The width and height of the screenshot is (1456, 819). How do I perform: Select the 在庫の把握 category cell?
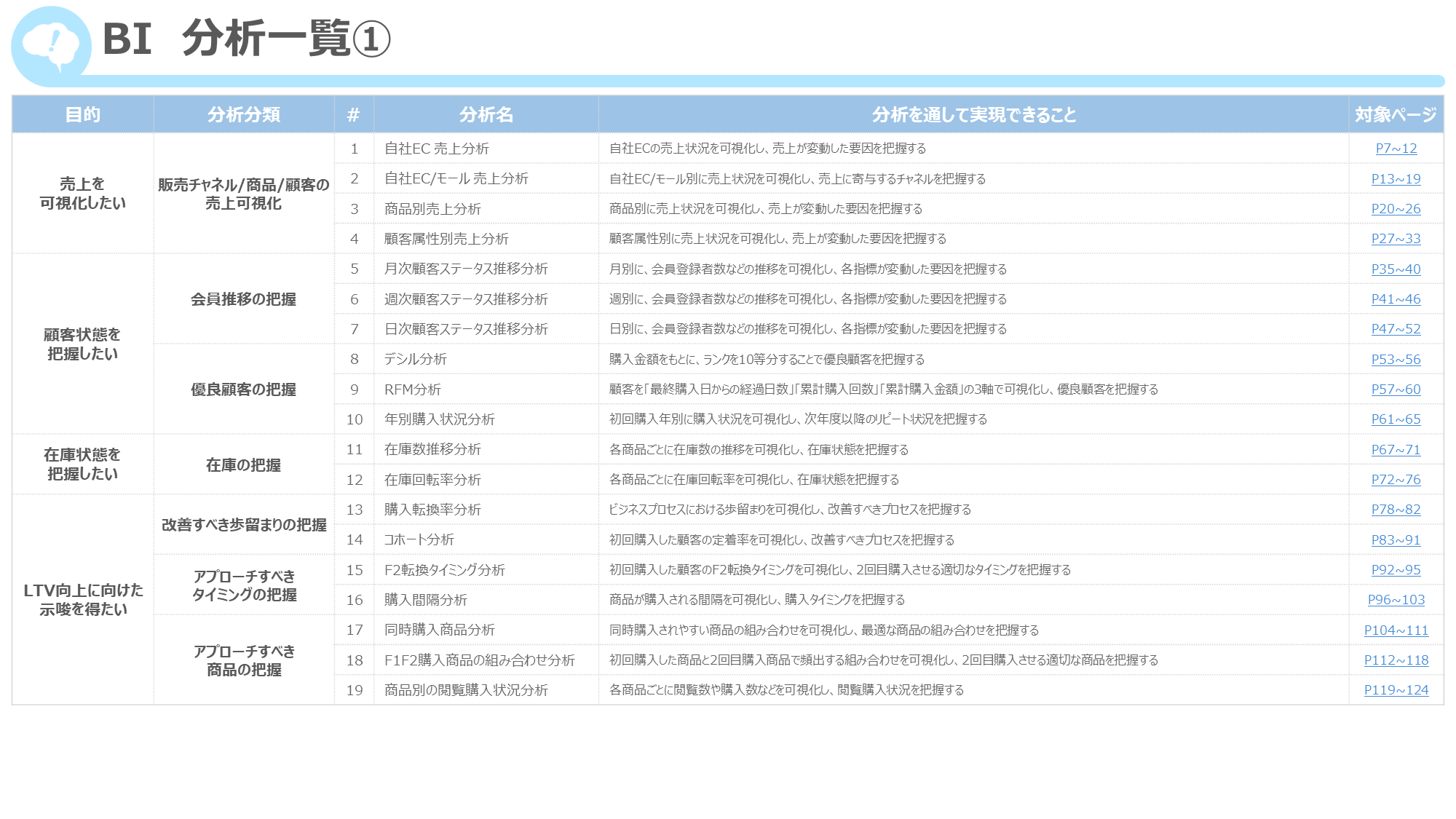coord(244,464)
